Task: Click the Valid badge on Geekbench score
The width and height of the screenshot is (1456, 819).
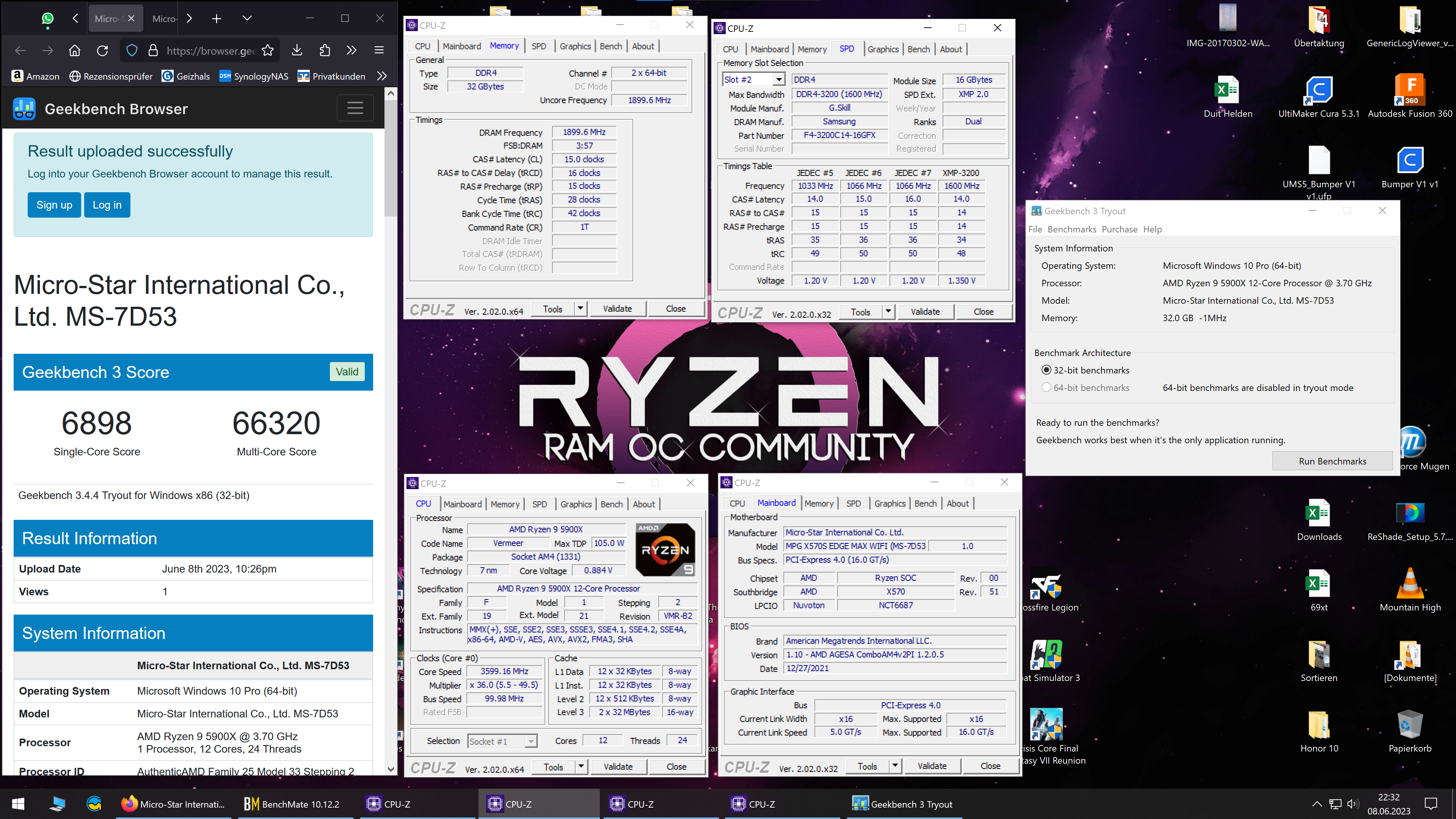Action: click(x=347, y=371)
